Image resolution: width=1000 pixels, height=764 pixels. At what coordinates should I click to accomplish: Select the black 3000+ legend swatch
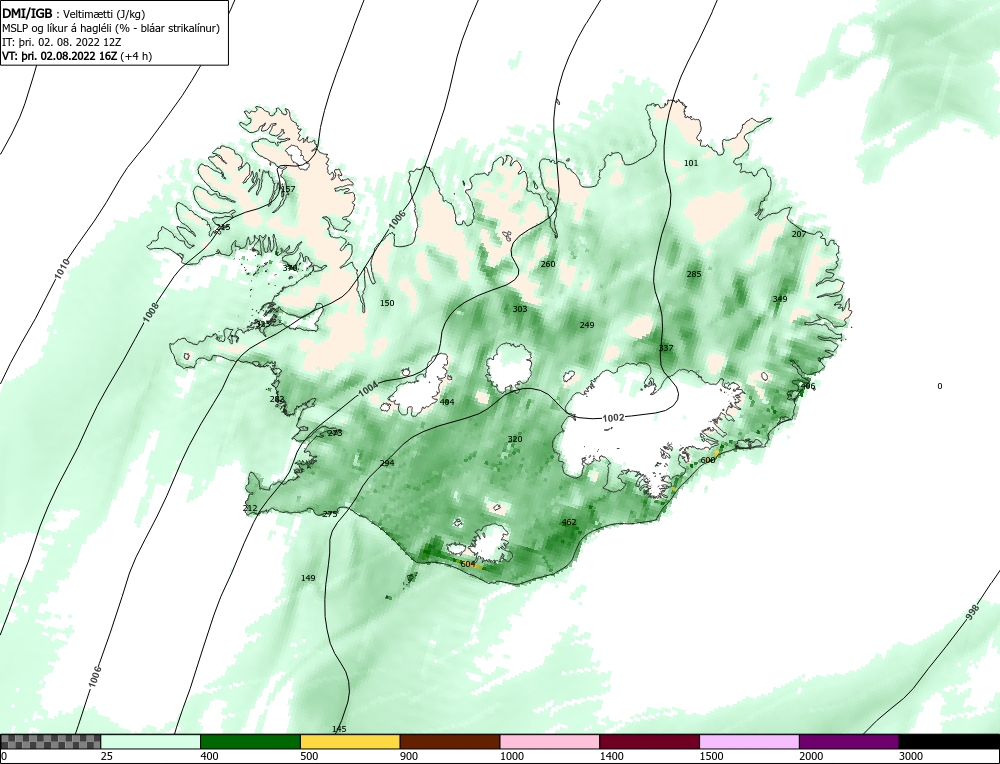coord(949,741)
